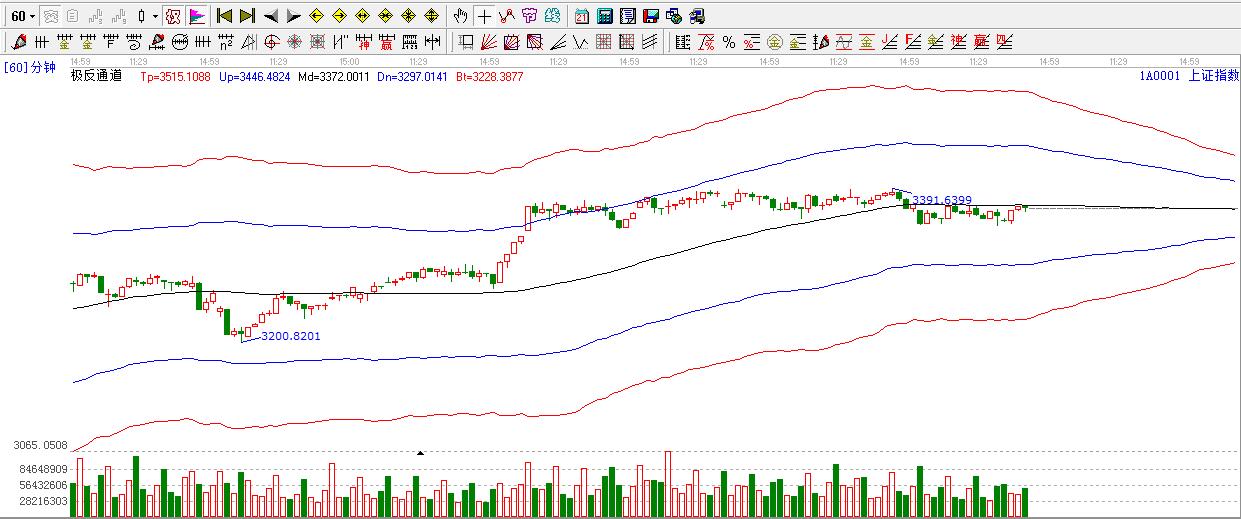
Task: Jump to the first bar of the chart
Action: pos(224,16)
